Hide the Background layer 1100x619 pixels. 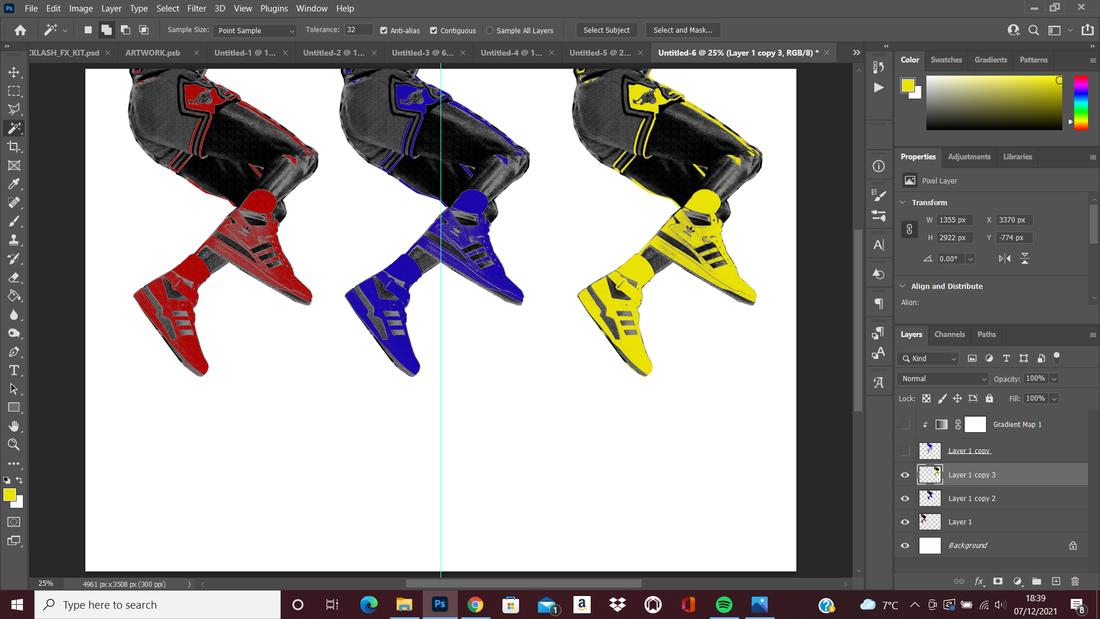click(905, 545)
